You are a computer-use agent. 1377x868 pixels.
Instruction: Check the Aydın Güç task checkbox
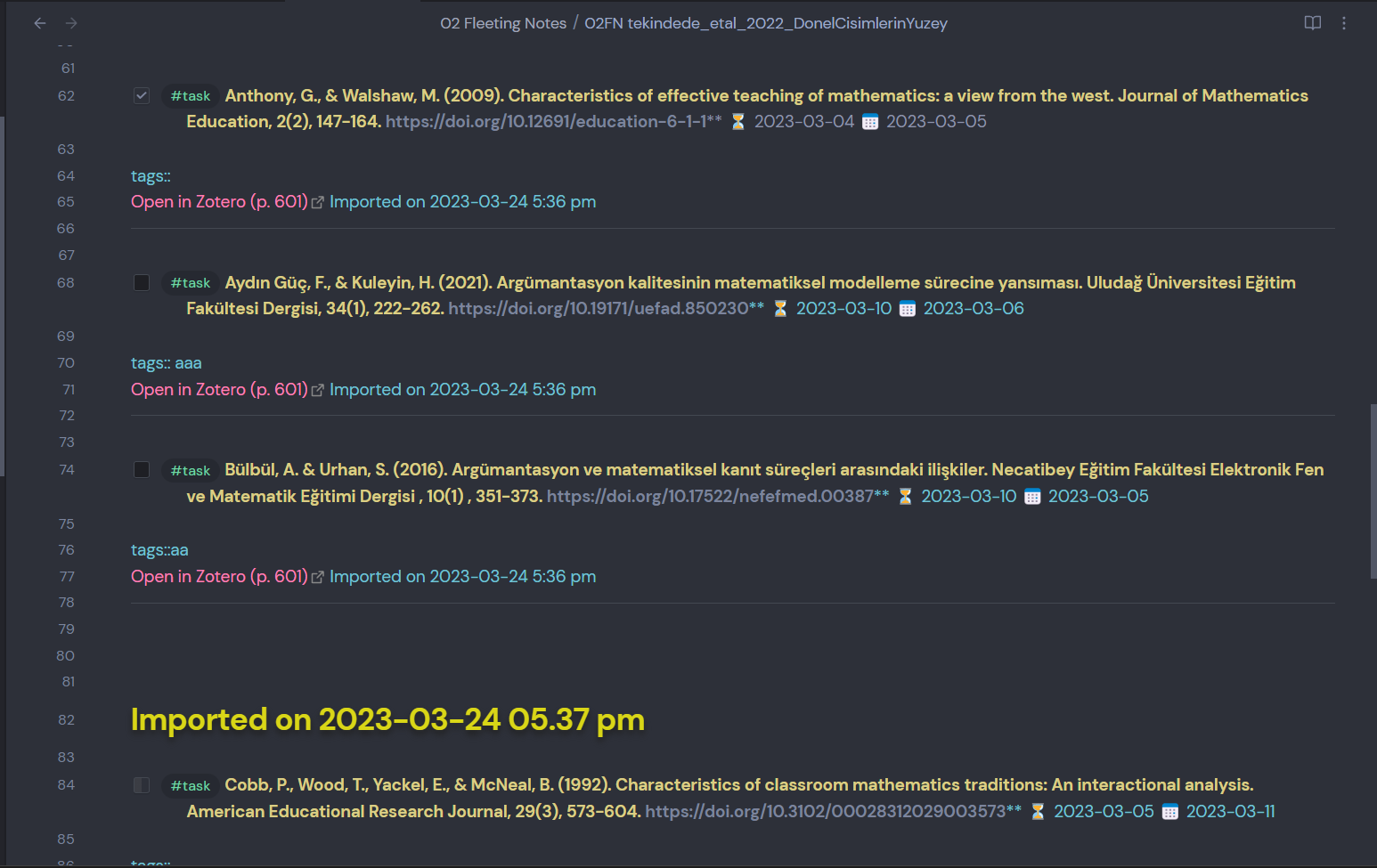point(142,282)
